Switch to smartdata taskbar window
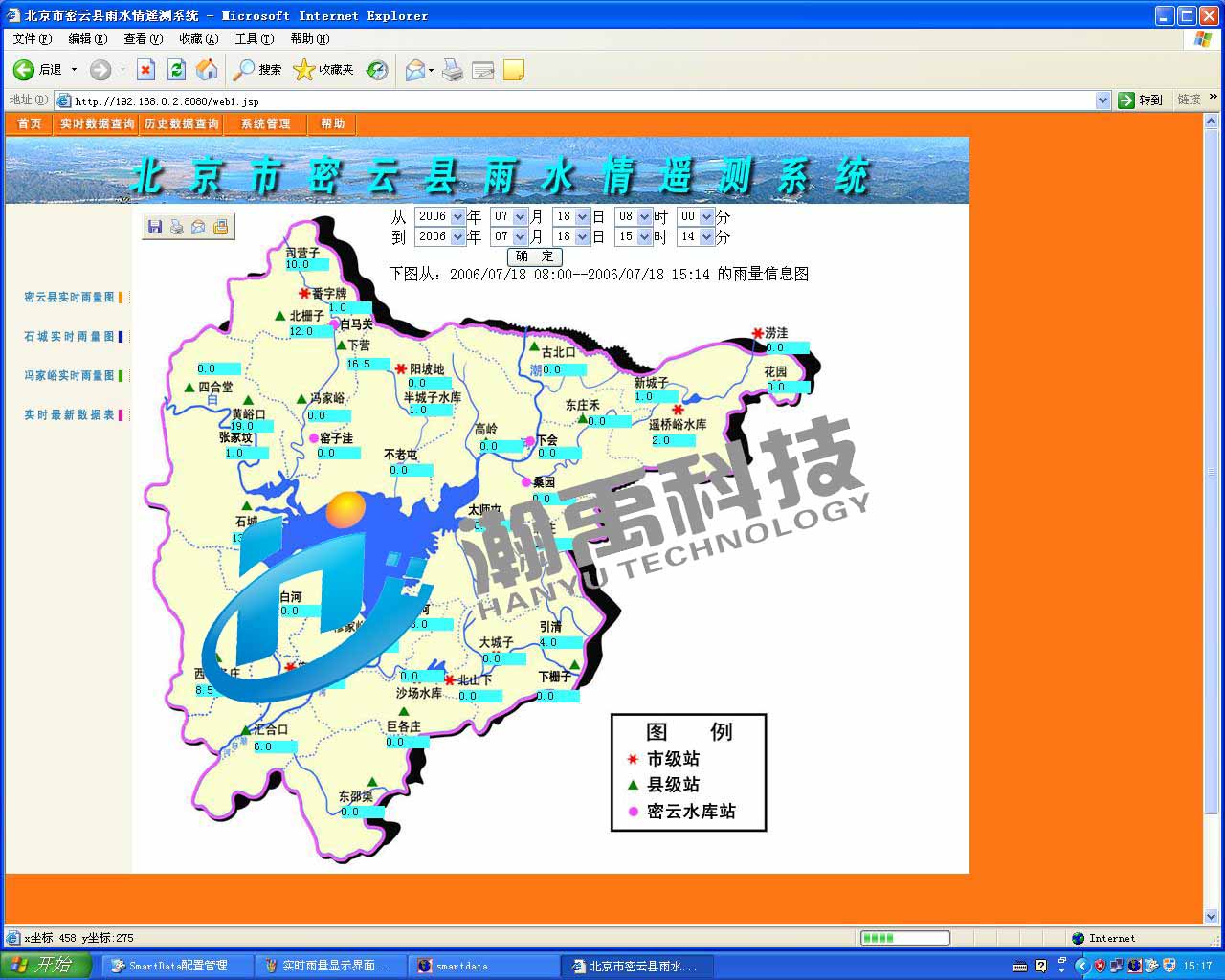The height and width of the screenshot is (980, 1225). coord(483,966)
